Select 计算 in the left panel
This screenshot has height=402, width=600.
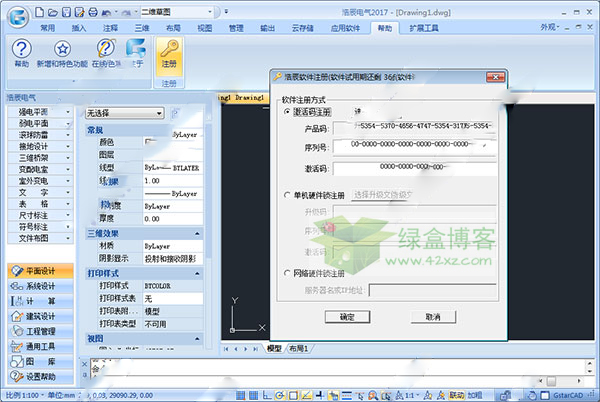click(40, 301)
